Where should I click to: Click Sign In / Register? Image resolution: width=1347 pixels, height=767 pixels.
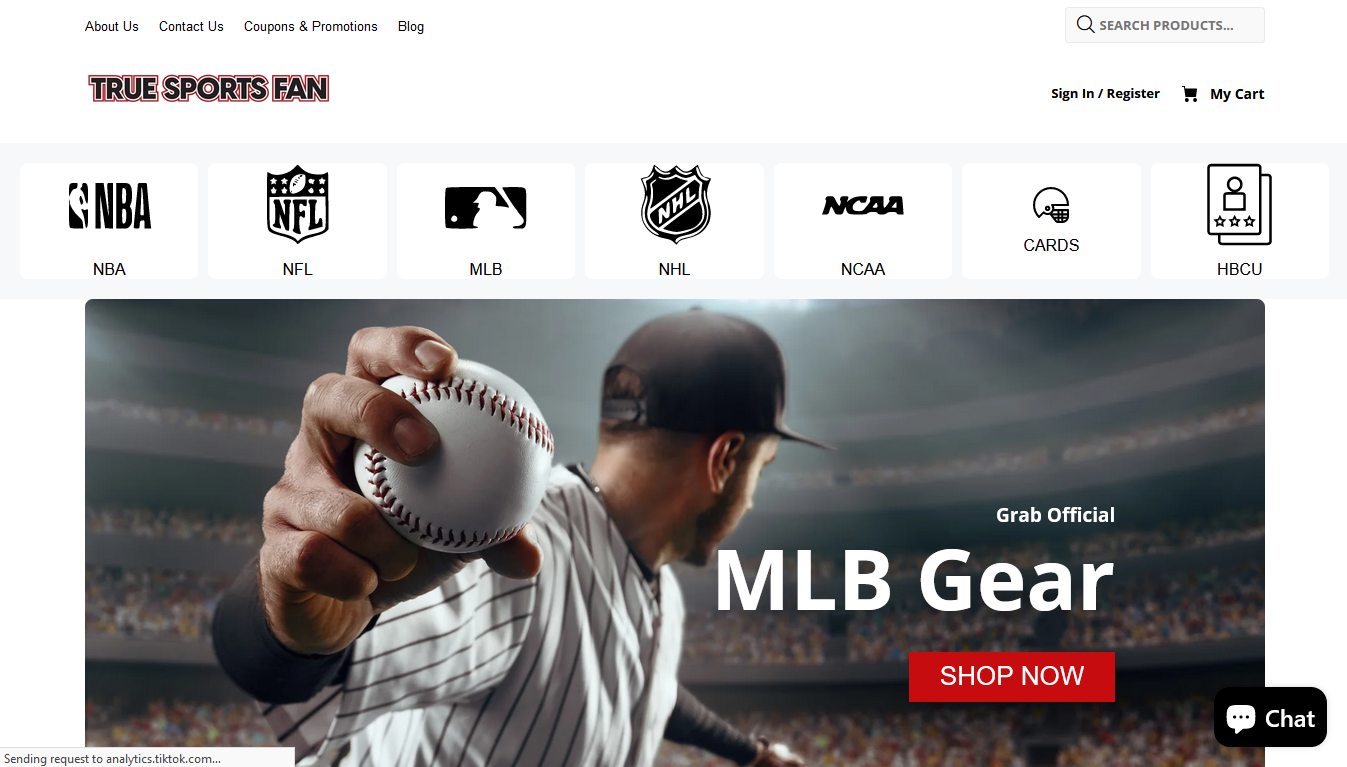coord(1105,94)
